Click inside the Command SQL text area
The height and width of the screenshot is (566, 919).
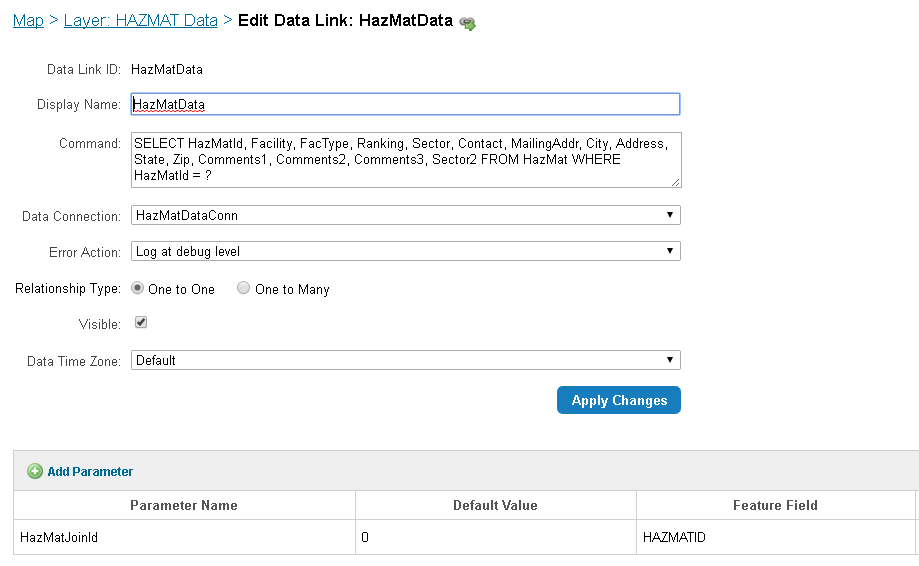click(x=406, y=160)
